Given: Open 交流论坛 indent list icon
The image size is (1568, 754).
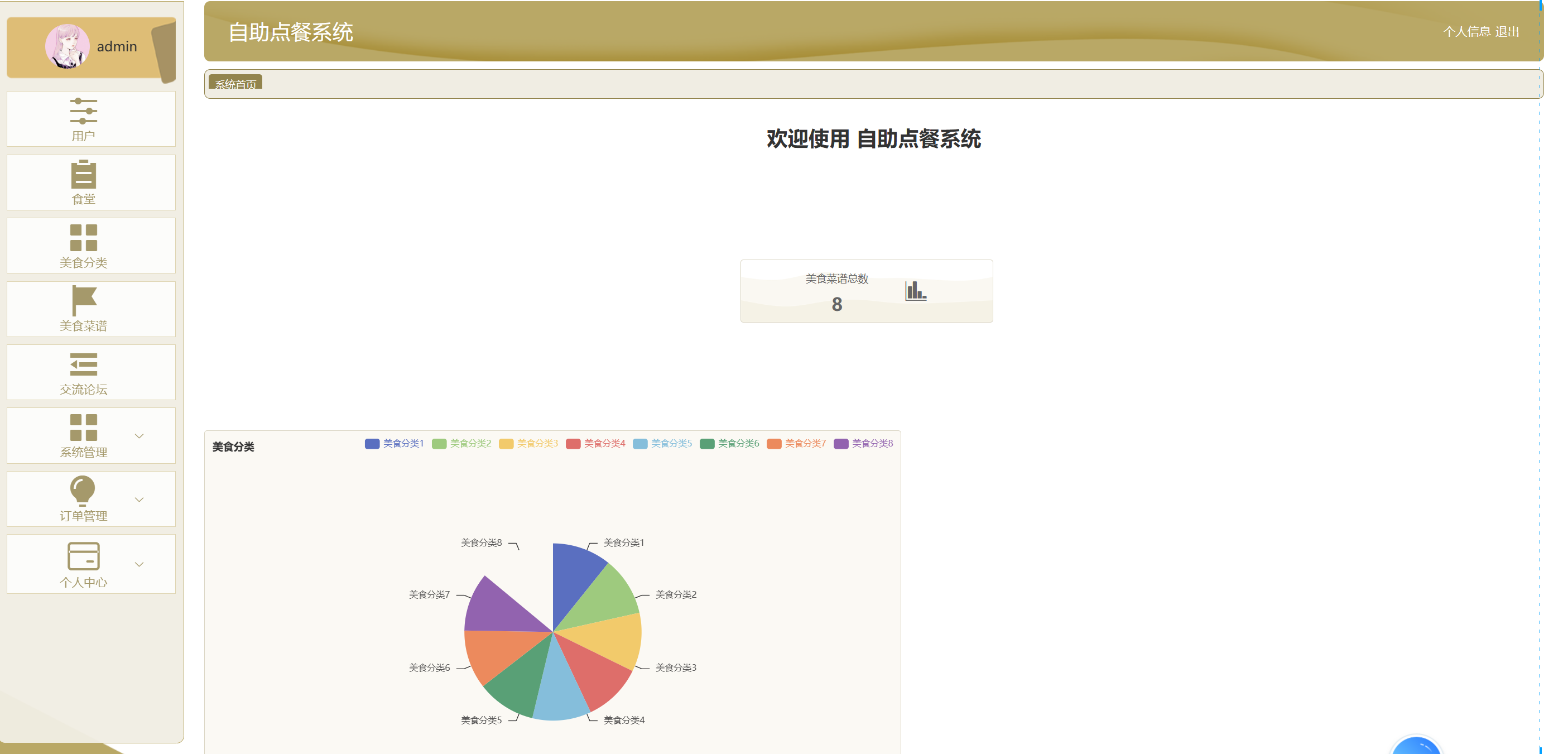Looking at the screenshot, I should (83, 364).
